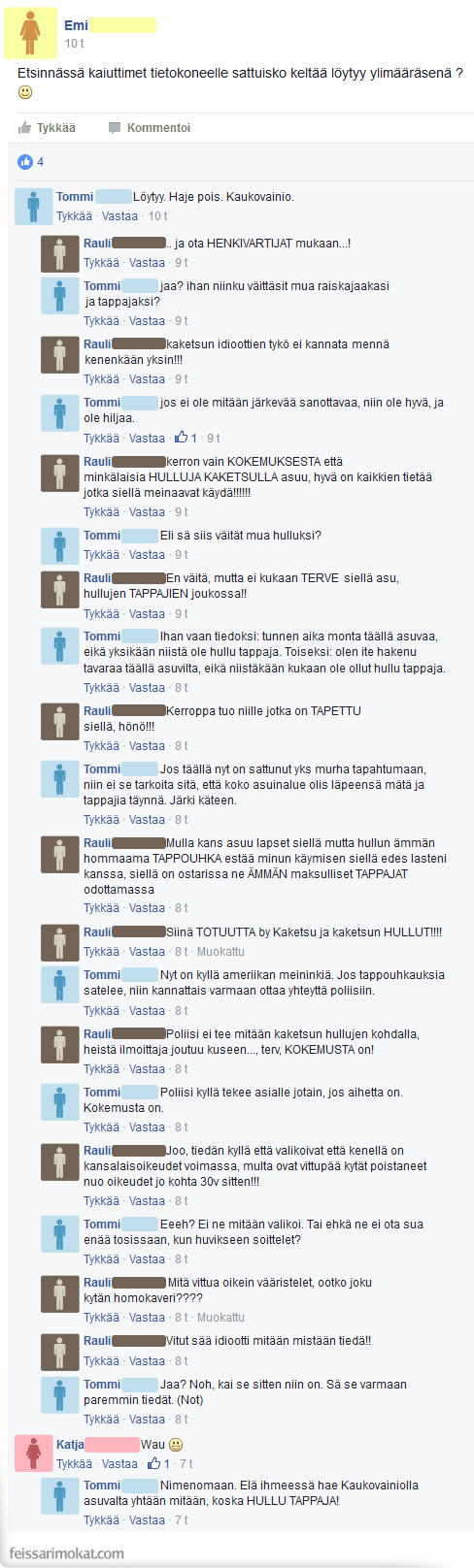Click the 10 t timestamp under Emi's name

[x=74, y=44]
